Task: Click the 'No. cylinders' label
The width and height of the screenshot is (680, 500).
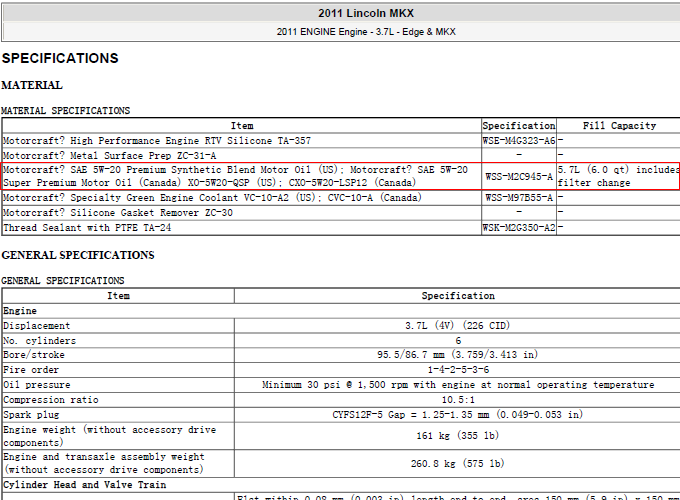Action: [x=39, y=340]
